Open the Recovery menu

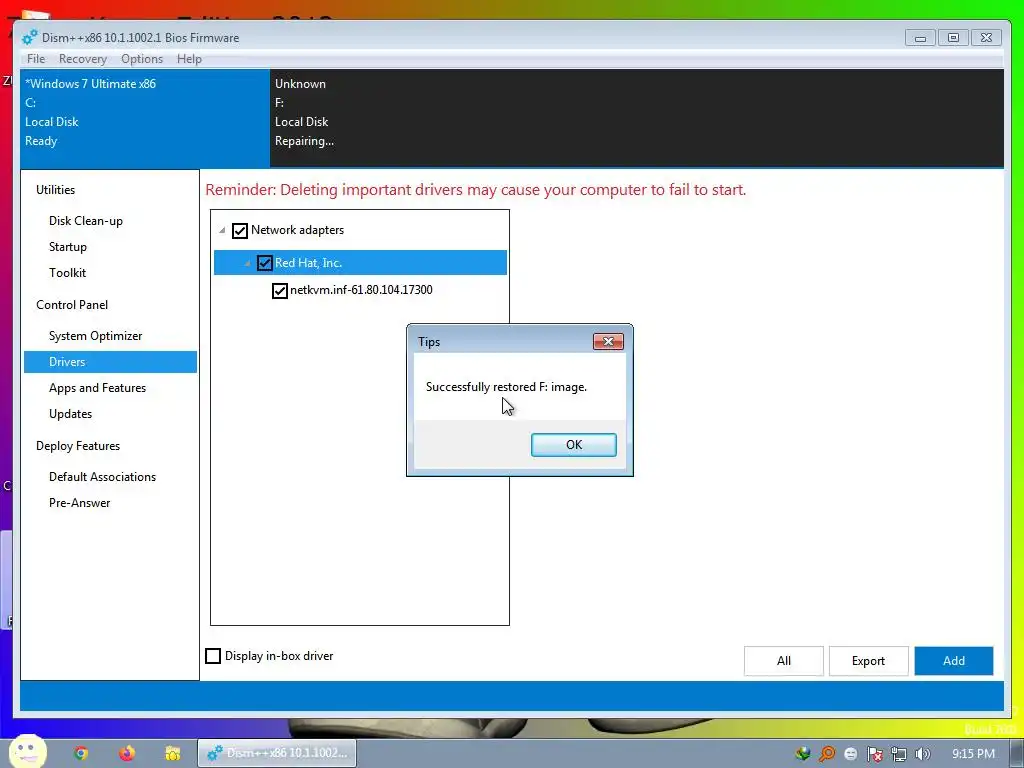pyautogui.click(x=82, y=59)
